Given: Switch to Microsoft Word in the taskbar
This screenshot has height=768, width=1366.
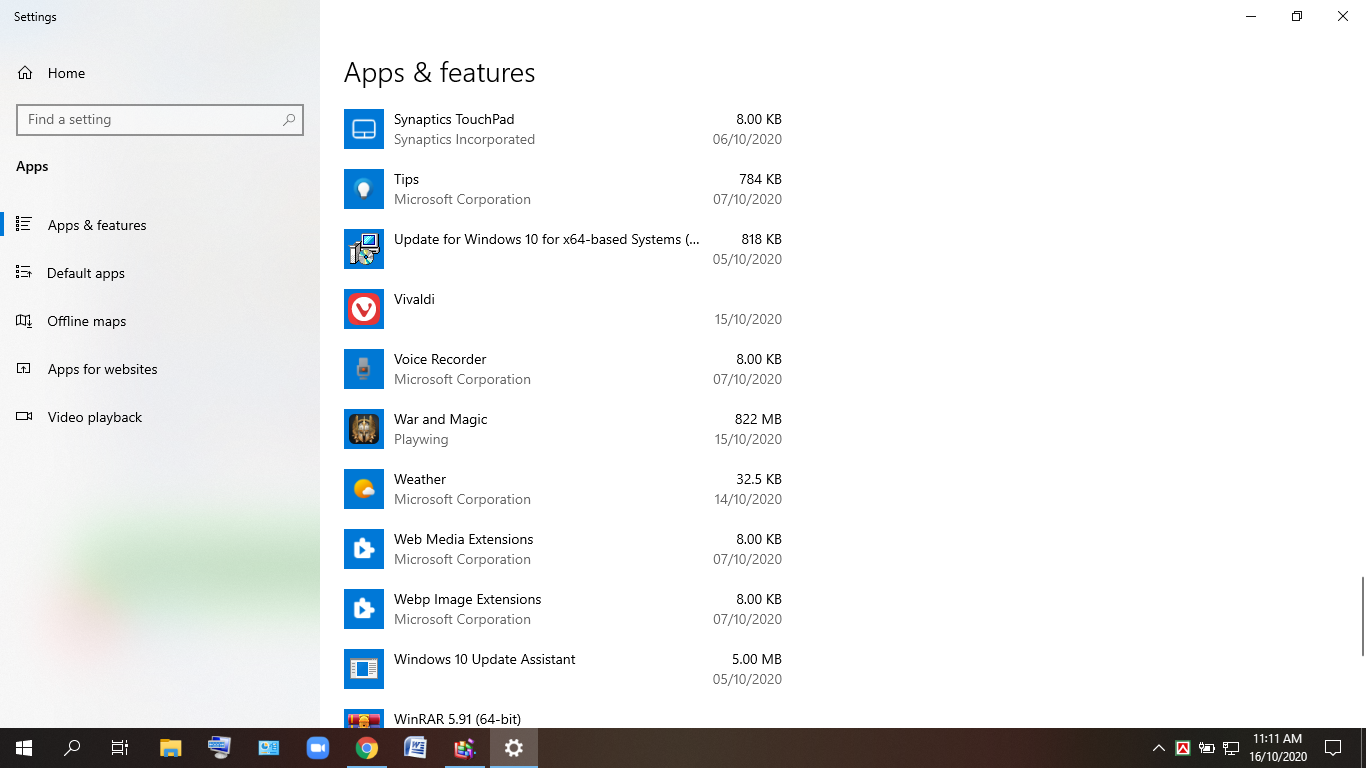Looking at the screenshot, I should click(416, 748).
